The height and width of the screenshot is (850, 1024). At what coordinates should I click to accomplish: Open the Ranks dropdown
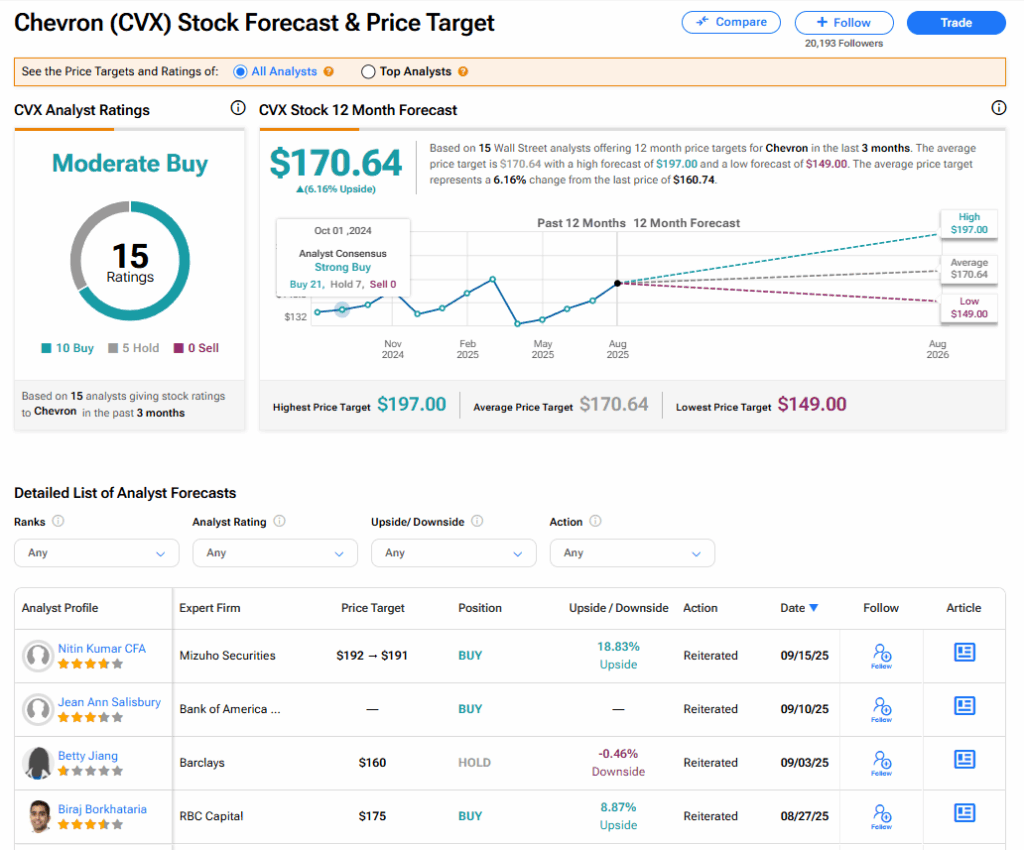tap(97, 553)
